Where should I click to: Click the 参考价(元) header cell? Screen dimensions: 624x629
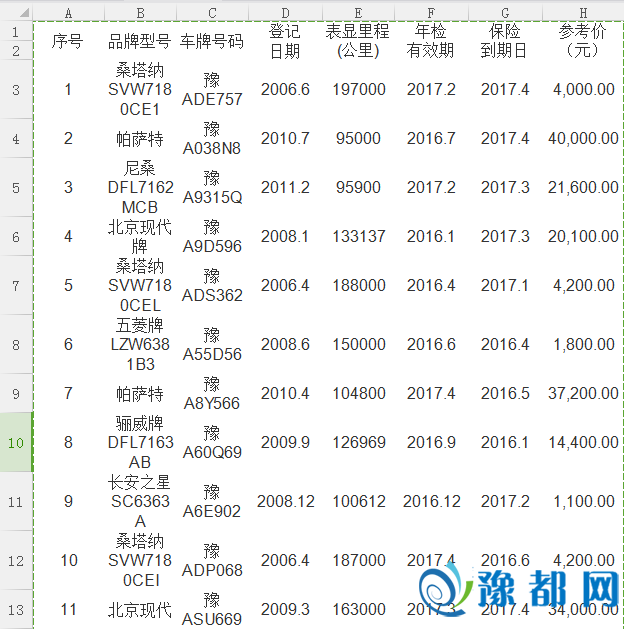click(584, 41)
